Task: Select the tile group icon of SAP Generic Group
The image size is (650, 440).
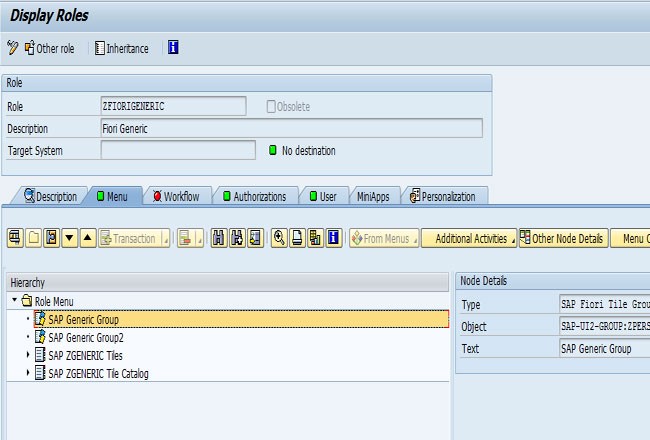Action: 40,318
